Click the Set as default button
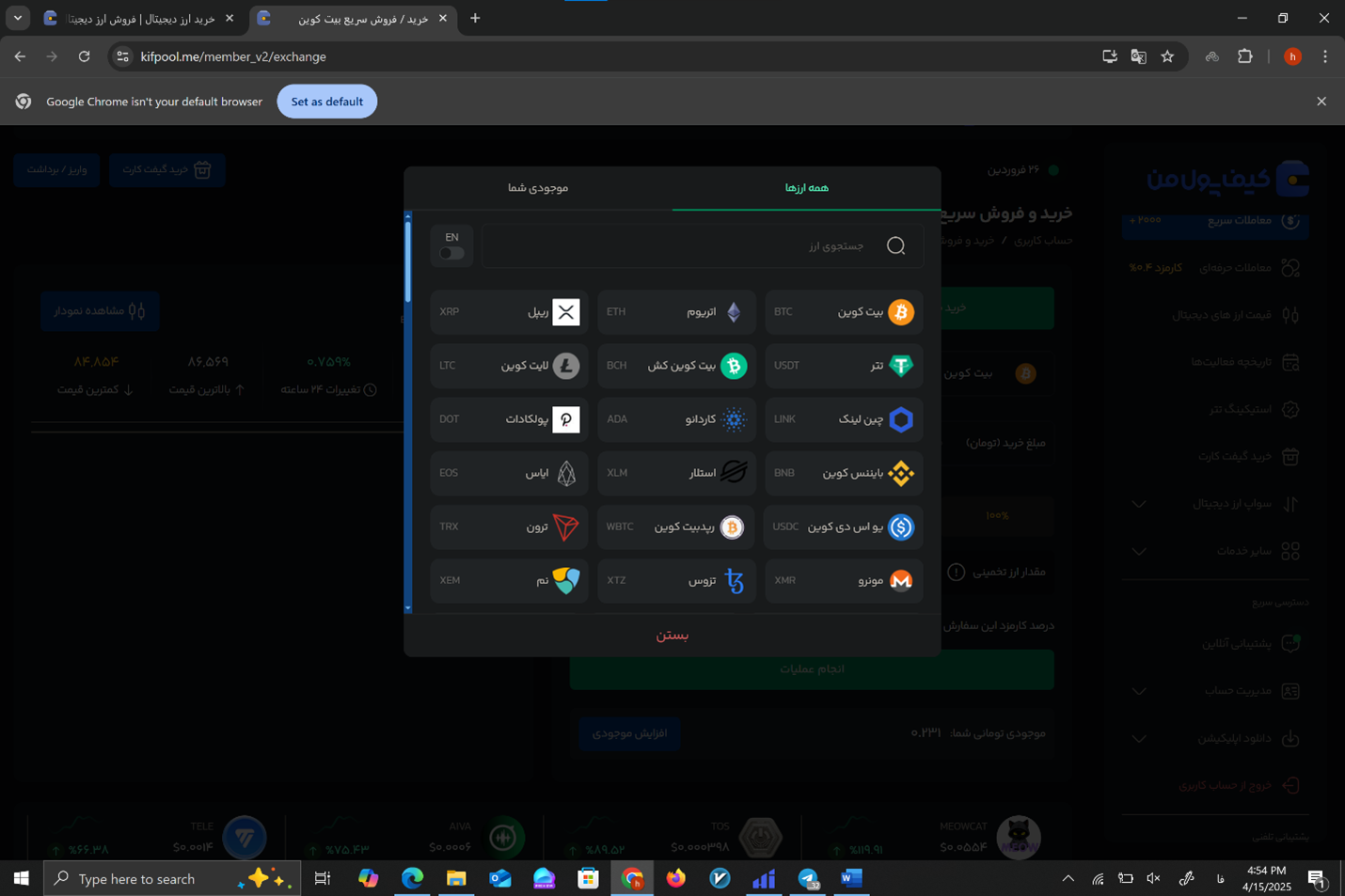Screen dimensions: 1345x896 pos(327,102)
